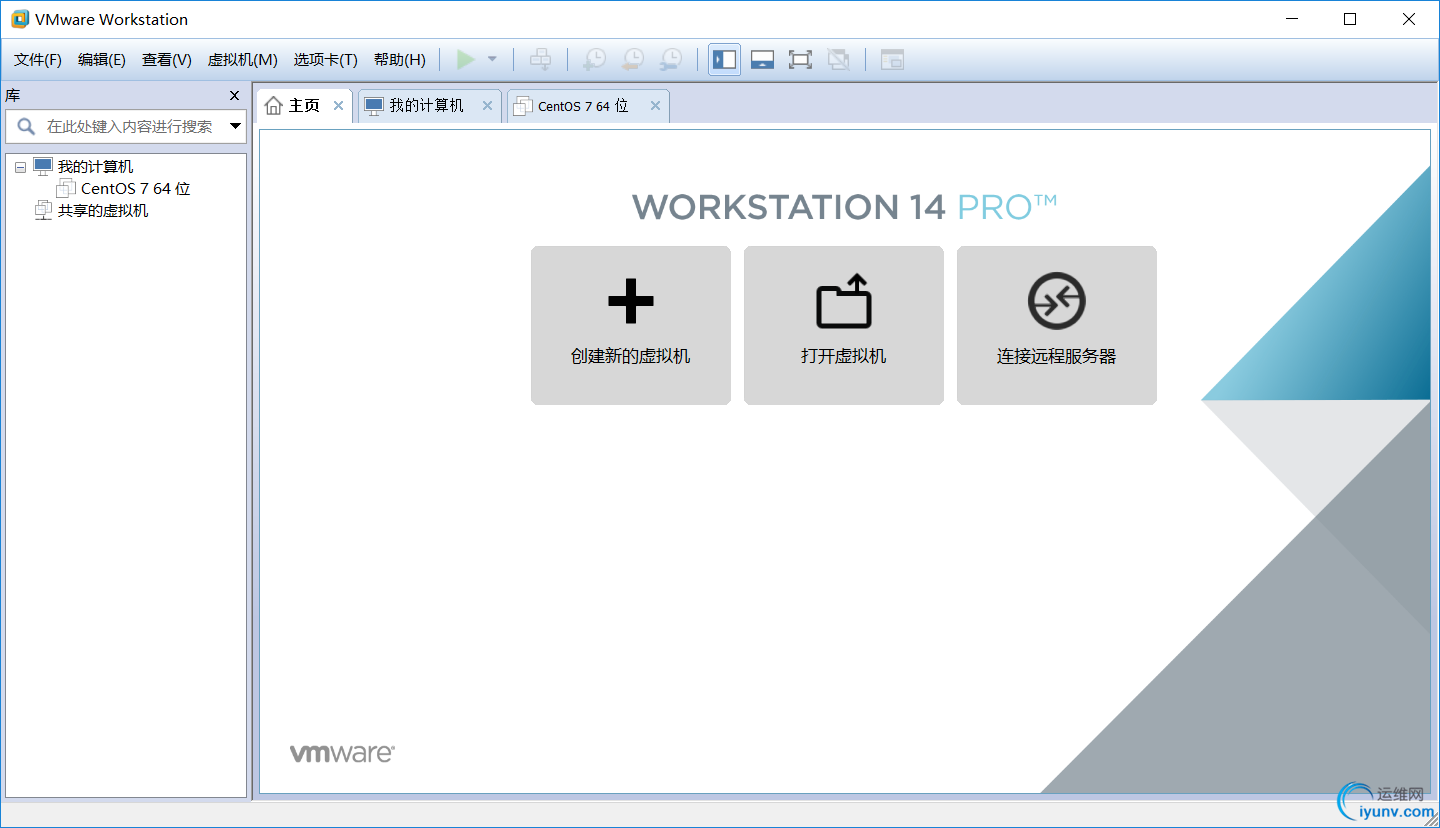Click the revert to snapshot icon

(632, 60)
